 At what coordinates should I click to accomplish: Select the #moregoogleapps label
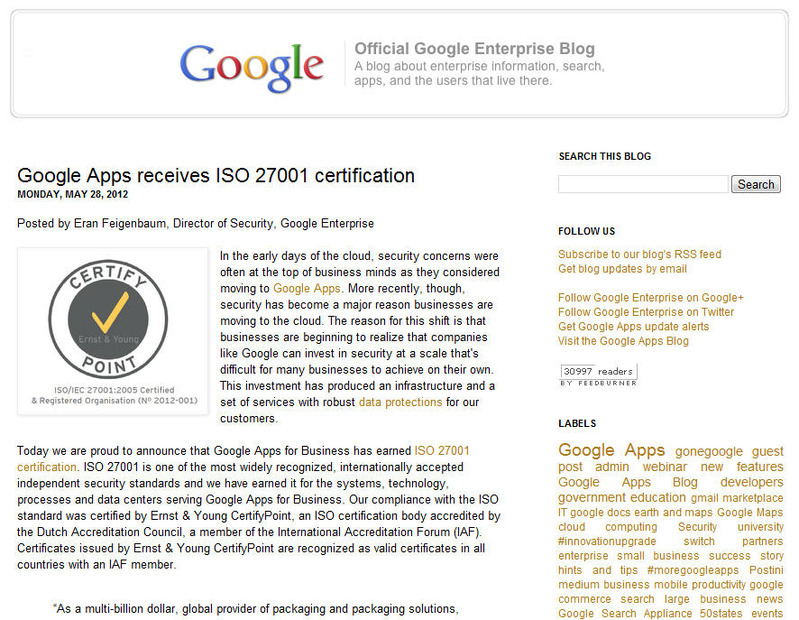pos(693,570)
